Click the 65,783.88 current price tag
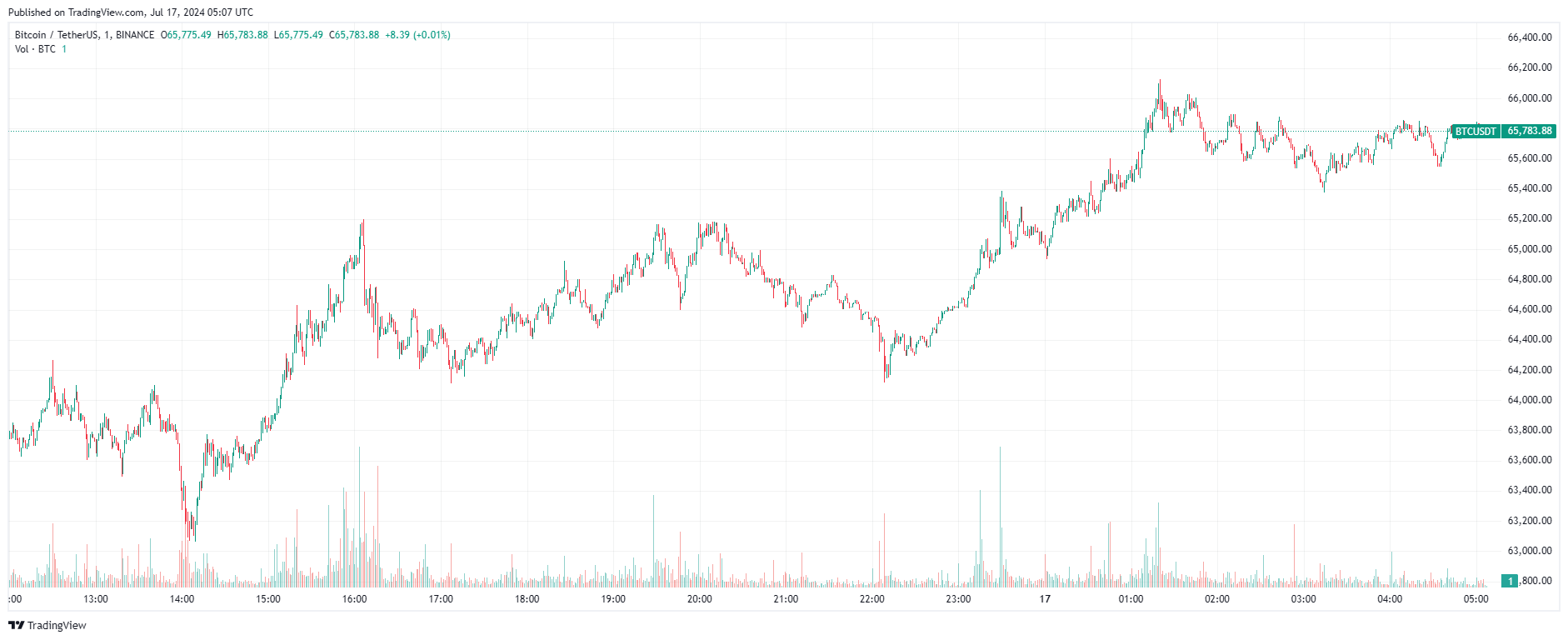The image size is (1568, 640). pos(1530,131)
